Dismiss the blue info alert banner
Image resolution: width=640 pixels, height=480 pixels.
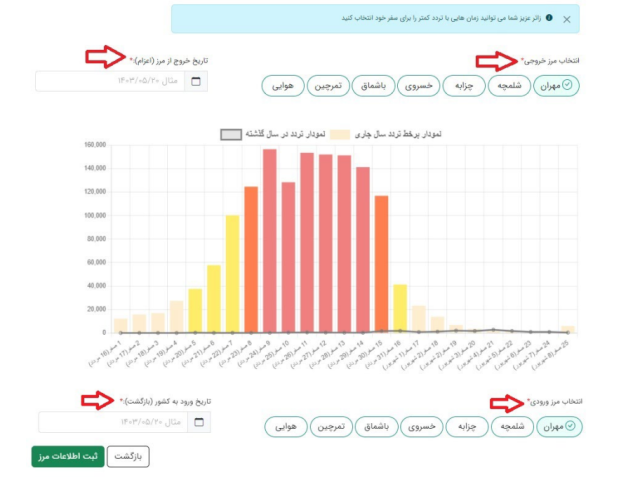click(x=595, y=19)
